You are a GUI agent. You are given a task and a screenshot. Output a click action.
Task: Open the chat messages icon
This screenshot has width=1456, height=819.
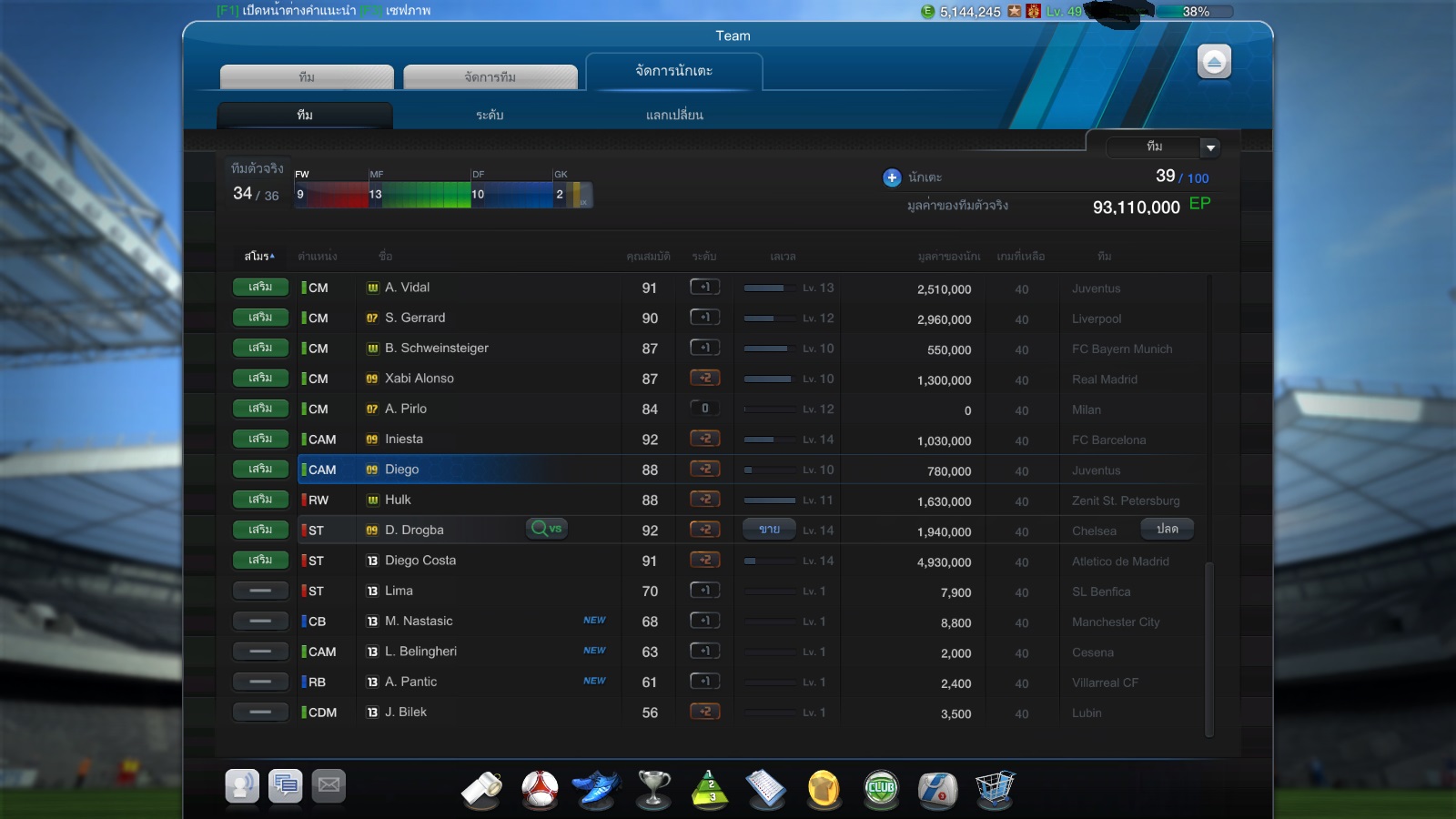coord(286,785)
